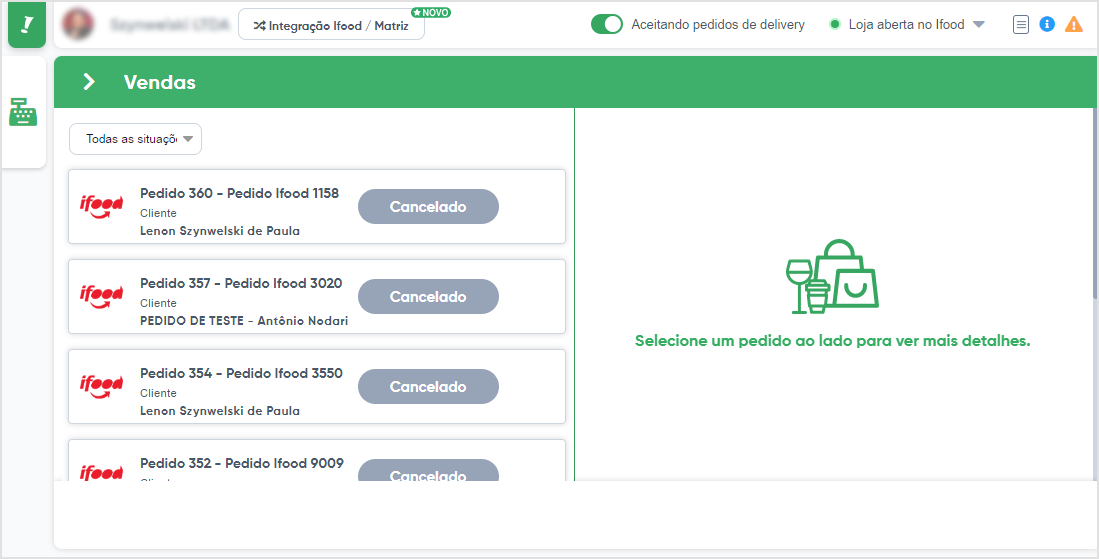Click Cancelado status on Pedido 360
The height and width of the screenshot is (559, 1099).
point(428,207)
